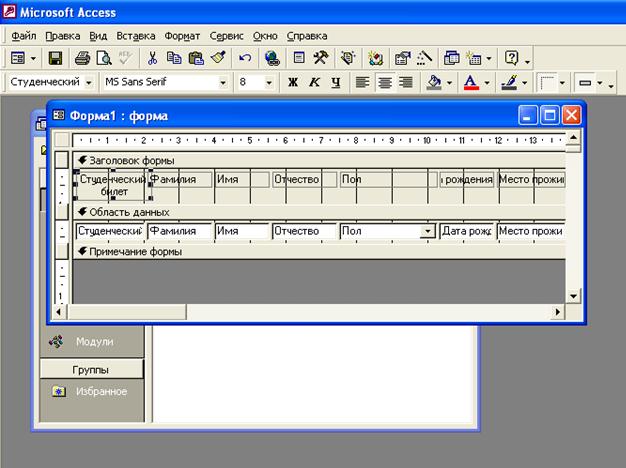This screenshot has height=468, width=626.
Task: Expand the New Object dropdown arrow
Action: tap(489, 59)
